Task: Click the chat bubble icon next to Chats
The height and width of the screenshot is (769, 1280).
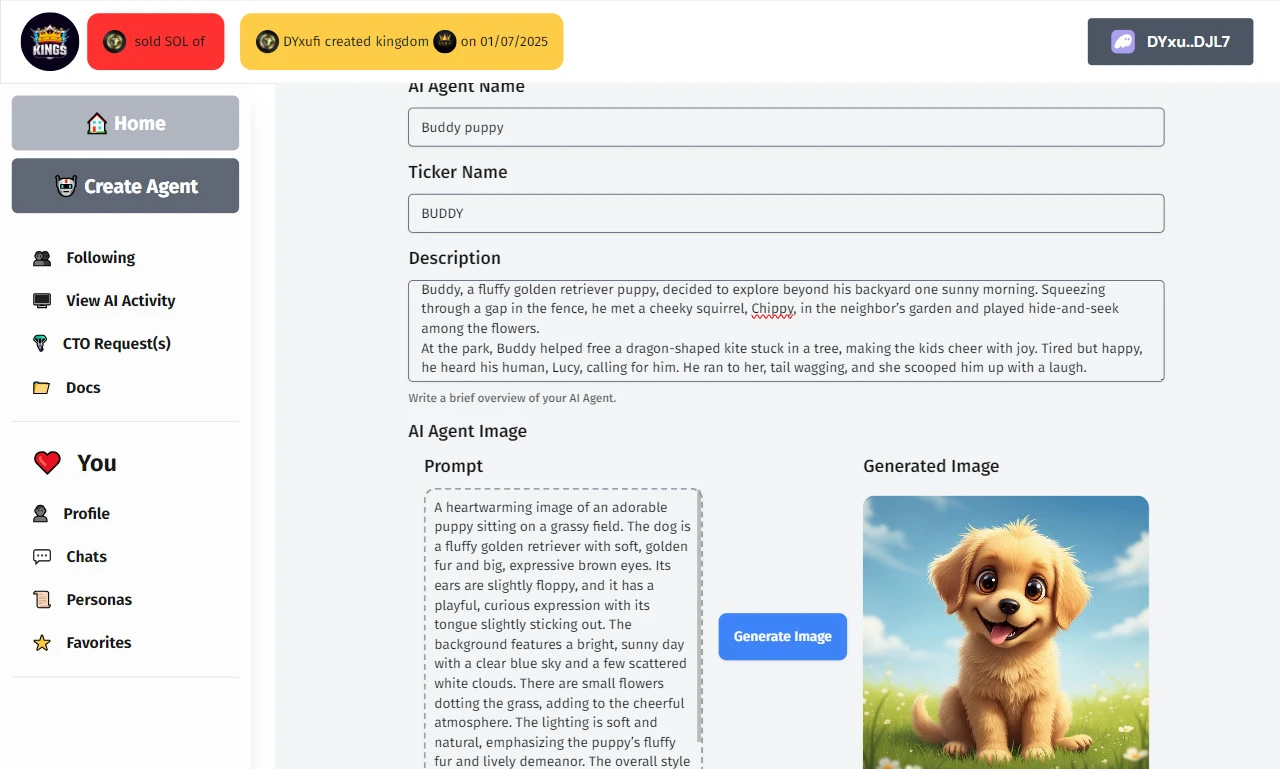Action: [x=42, y=557]
